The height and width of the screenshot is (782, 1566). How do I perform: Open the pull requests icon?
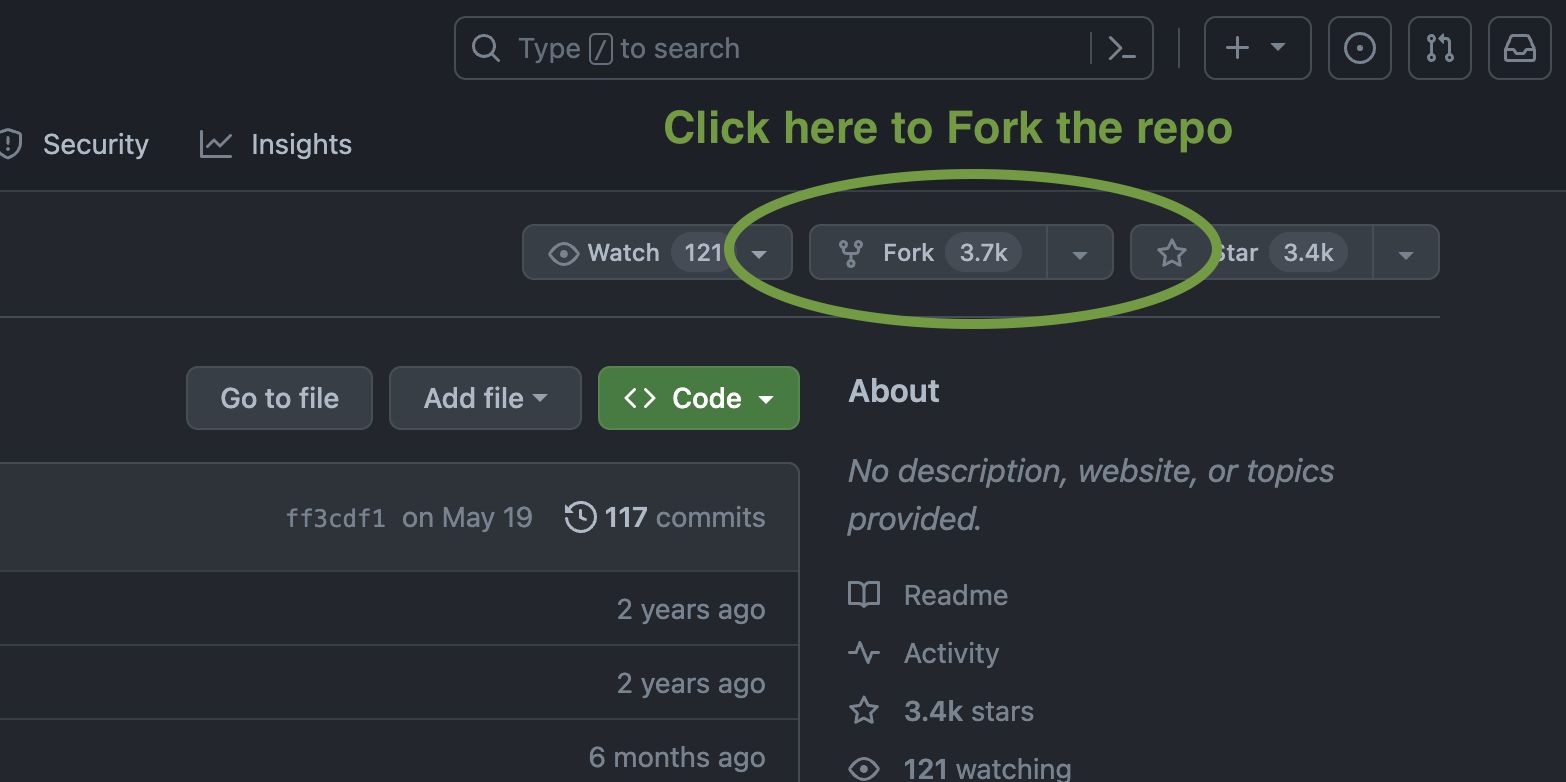(x=1439, y=48)
